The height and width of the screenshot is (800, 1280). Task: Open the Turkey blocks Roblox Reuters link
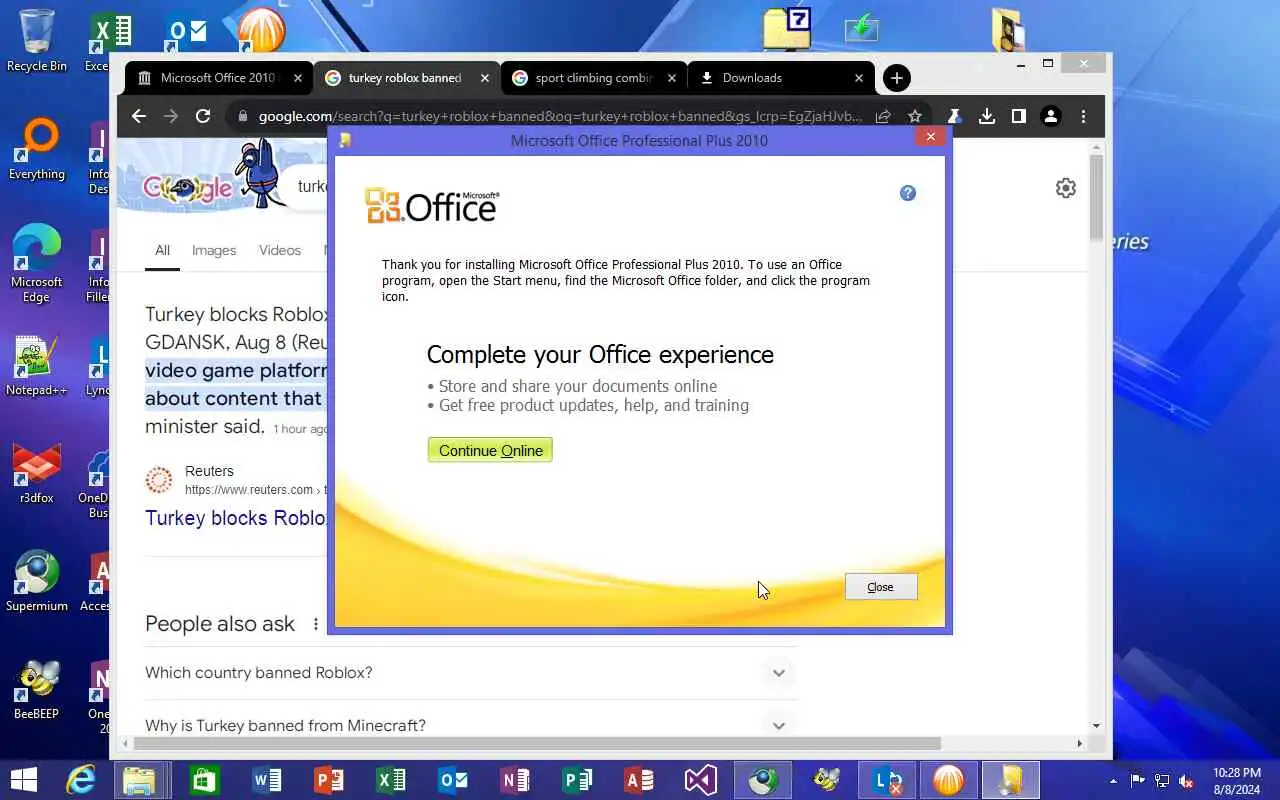[236, 518]
